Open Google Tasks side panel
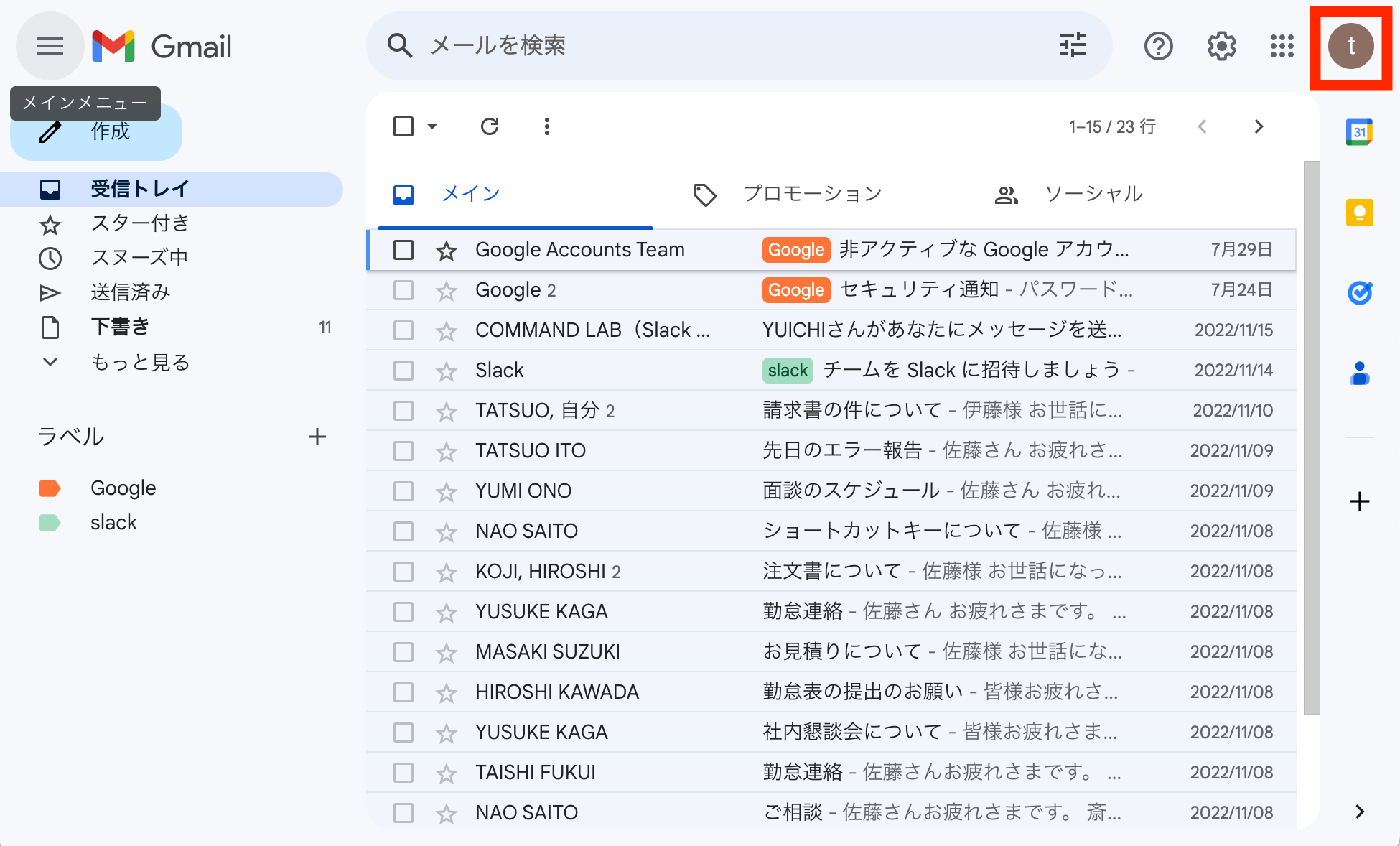1400x846 pixels. pos(1360,292)
